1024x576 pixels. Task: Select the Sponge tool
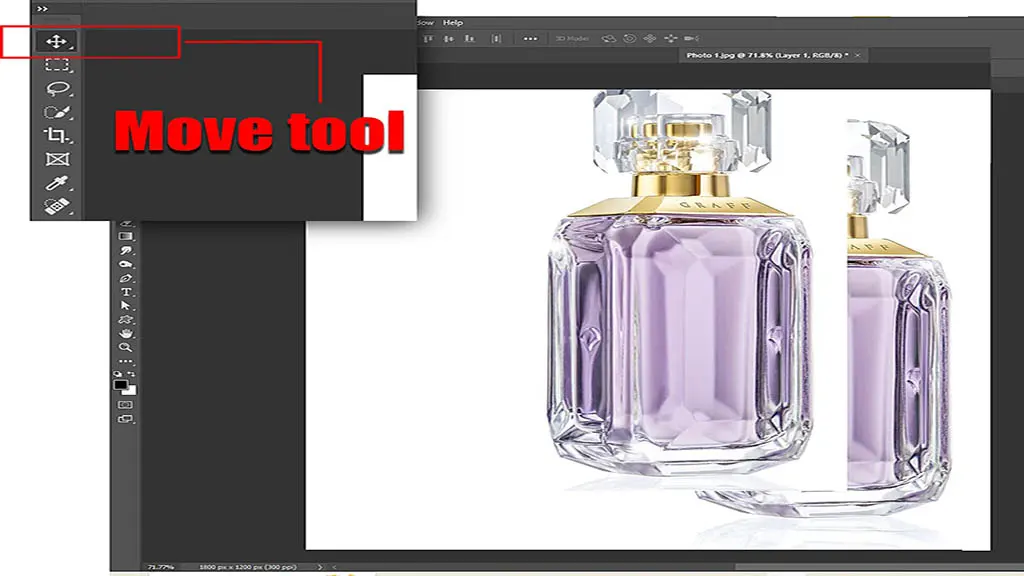tap(125, 264)
